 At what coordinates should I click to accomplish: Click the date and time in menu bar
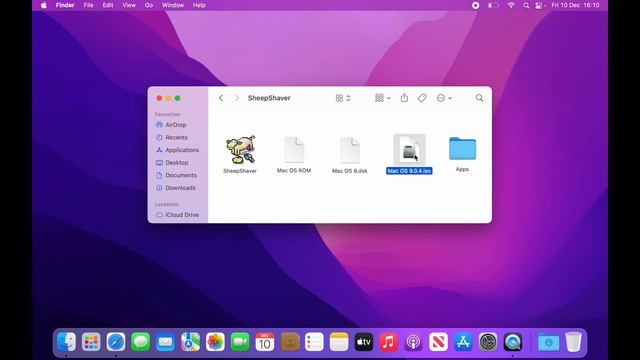click(575, 5)
